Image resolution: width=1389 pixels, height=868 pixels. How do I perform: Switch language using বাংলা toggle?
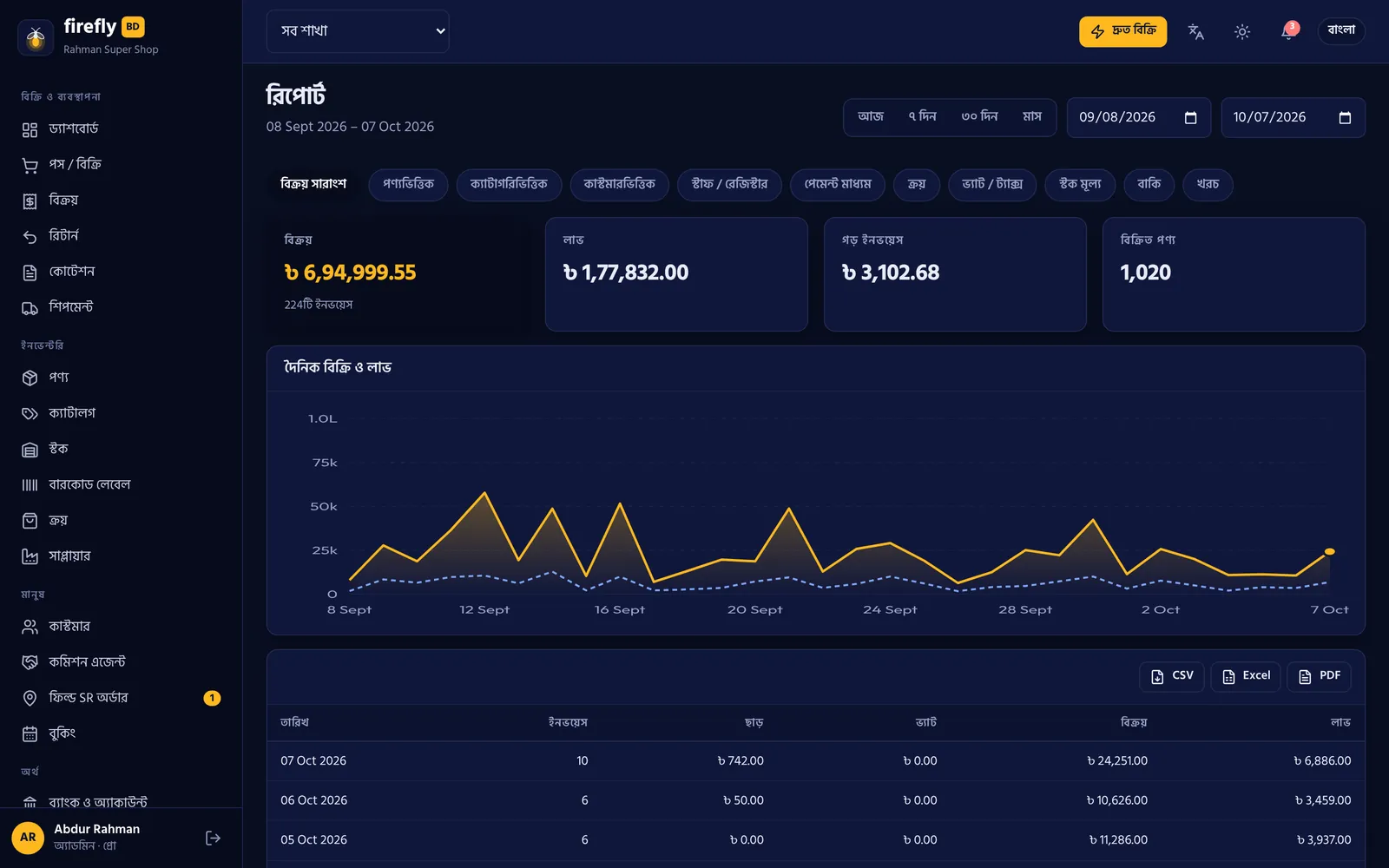1341,30
